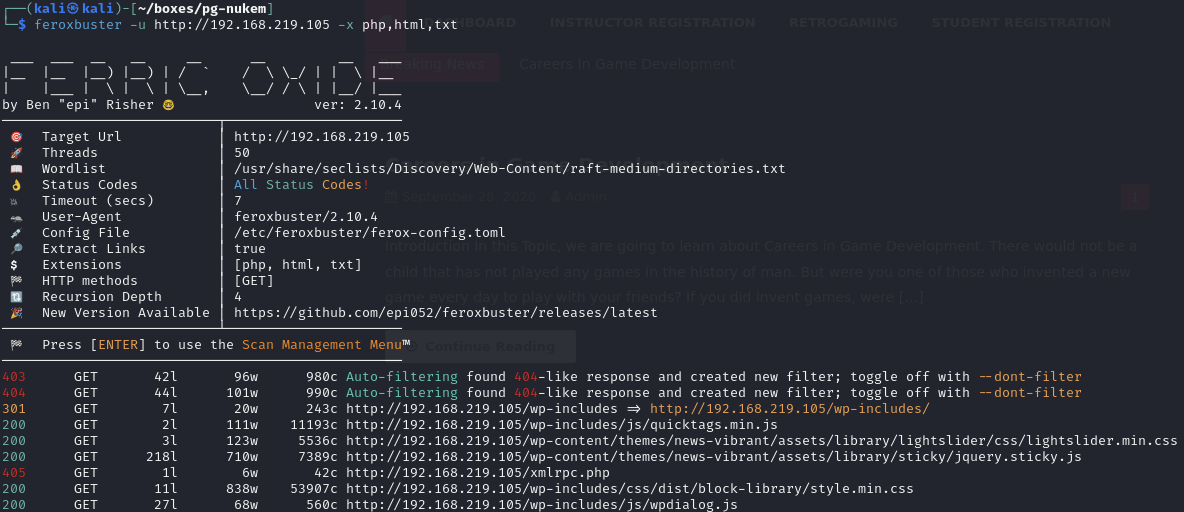Open the feroxbuster GitHub releases link
Image resolution: width=1184 pixels, height=512 pixels.
tap(445, 313)
